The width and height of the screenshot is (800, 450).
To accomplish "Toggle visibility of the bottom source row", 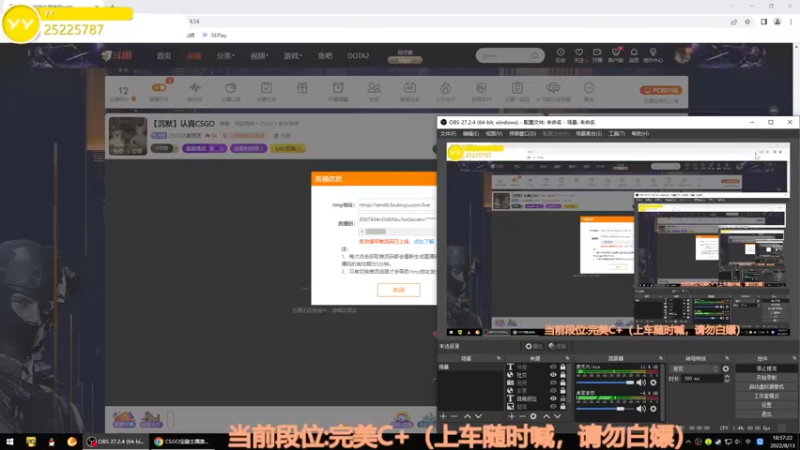I will [553, 407].
